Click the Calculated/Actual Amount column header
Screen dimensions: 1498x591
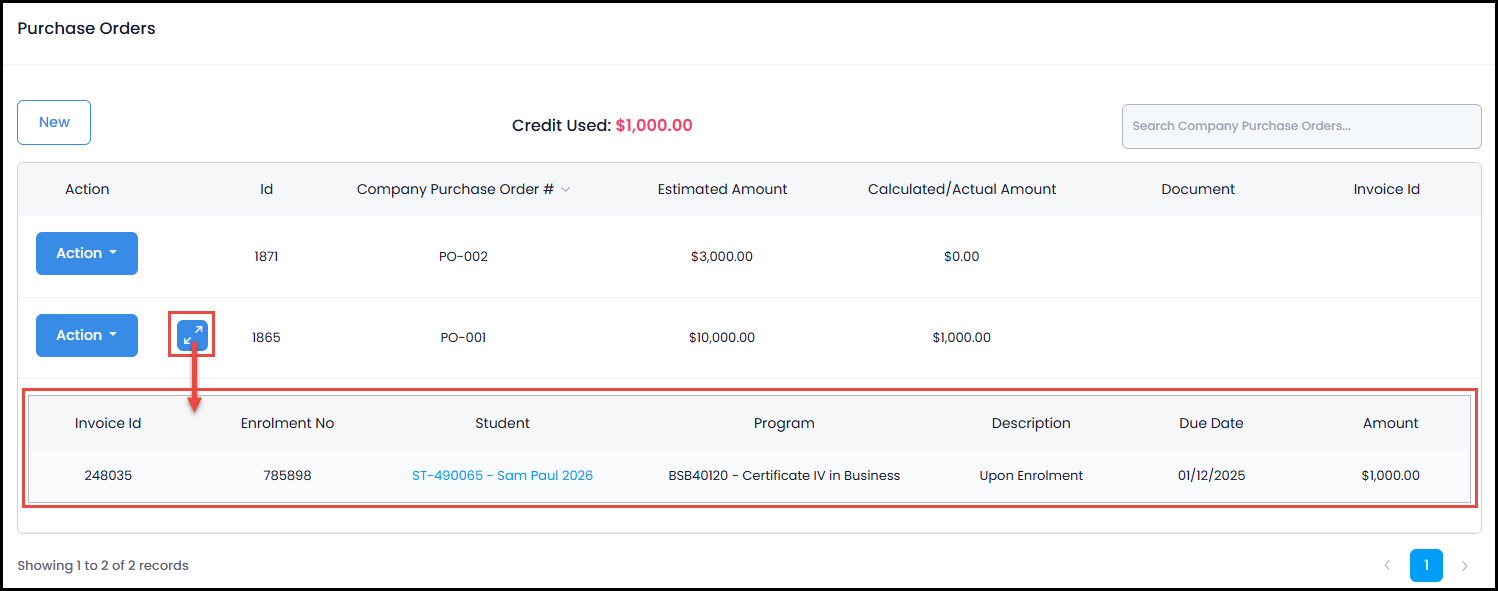961,189
